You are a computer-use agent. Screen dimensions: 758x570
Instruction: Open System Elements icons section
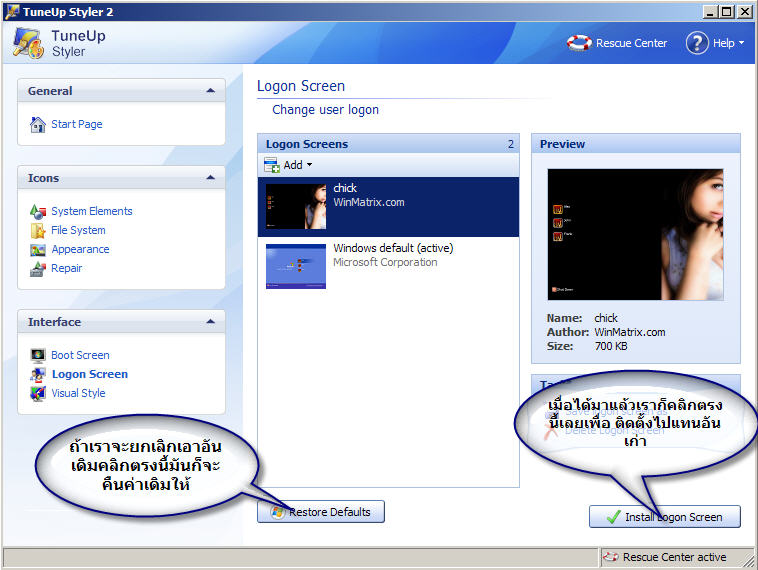(91, 211)
